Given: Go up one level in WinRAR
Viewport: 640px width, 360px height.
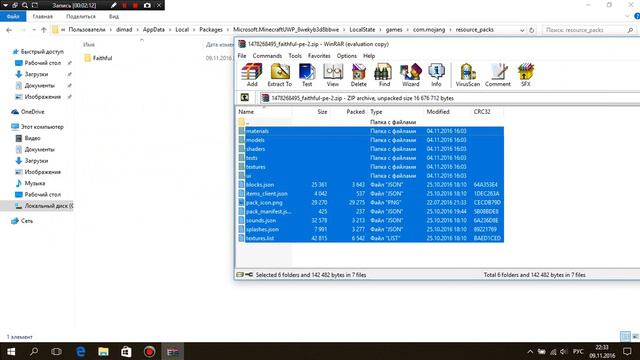Looking at the screenshot, I should (x=244, y=98).
